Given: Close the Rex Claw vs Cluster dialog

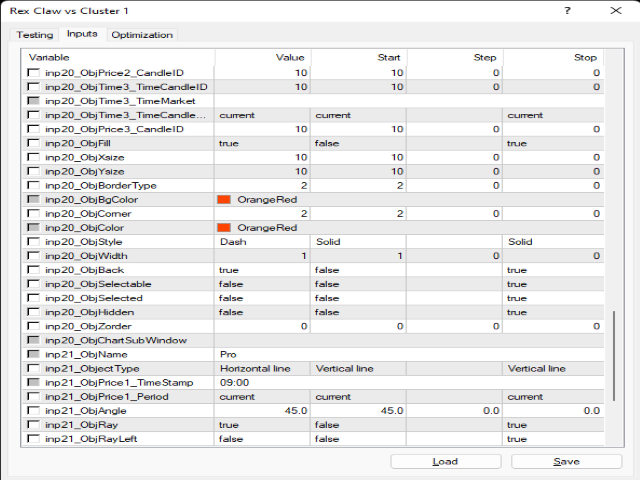Looking at the screenshot, I should tap(618, 10).
